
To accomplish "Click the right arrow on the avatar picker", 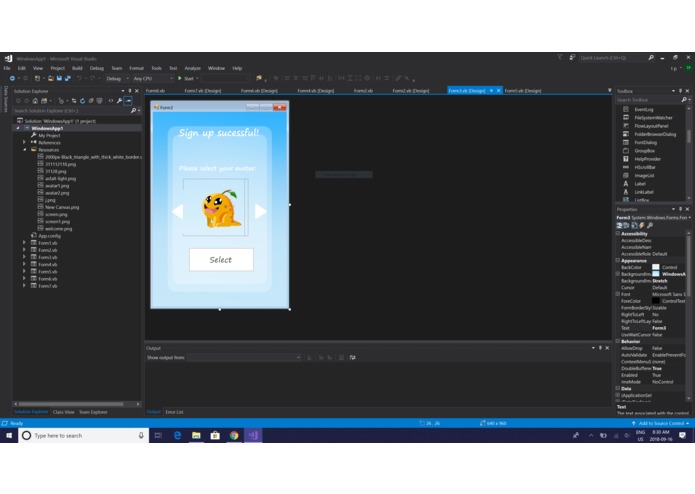I will [261, 211].
